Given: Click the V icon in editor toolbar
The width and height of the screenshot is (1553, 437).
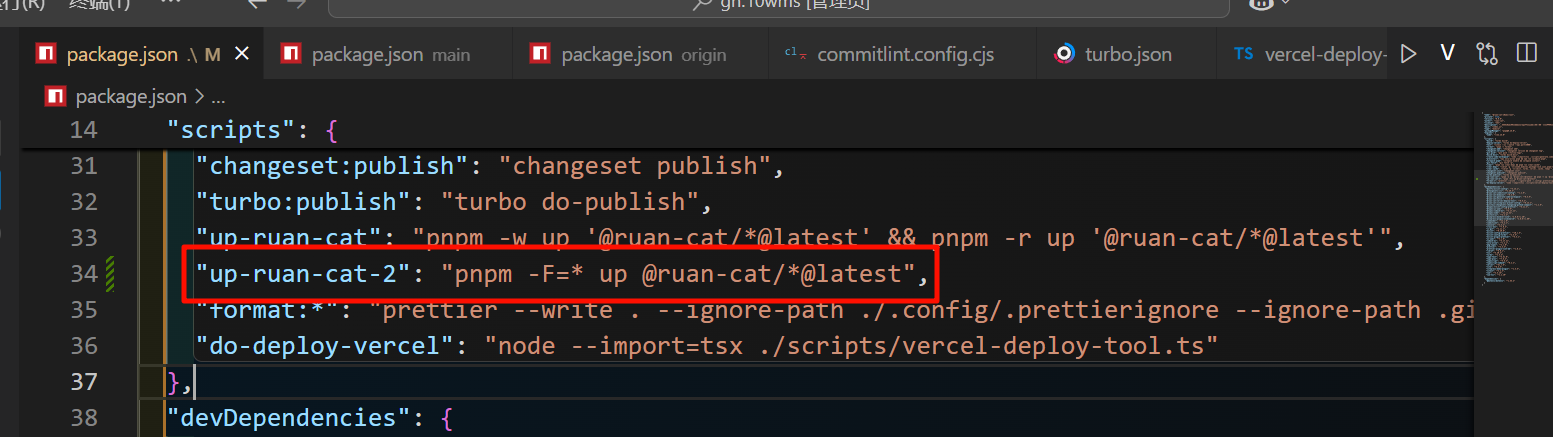Looking at the screenshot, I should click(x=1446, y=54).
